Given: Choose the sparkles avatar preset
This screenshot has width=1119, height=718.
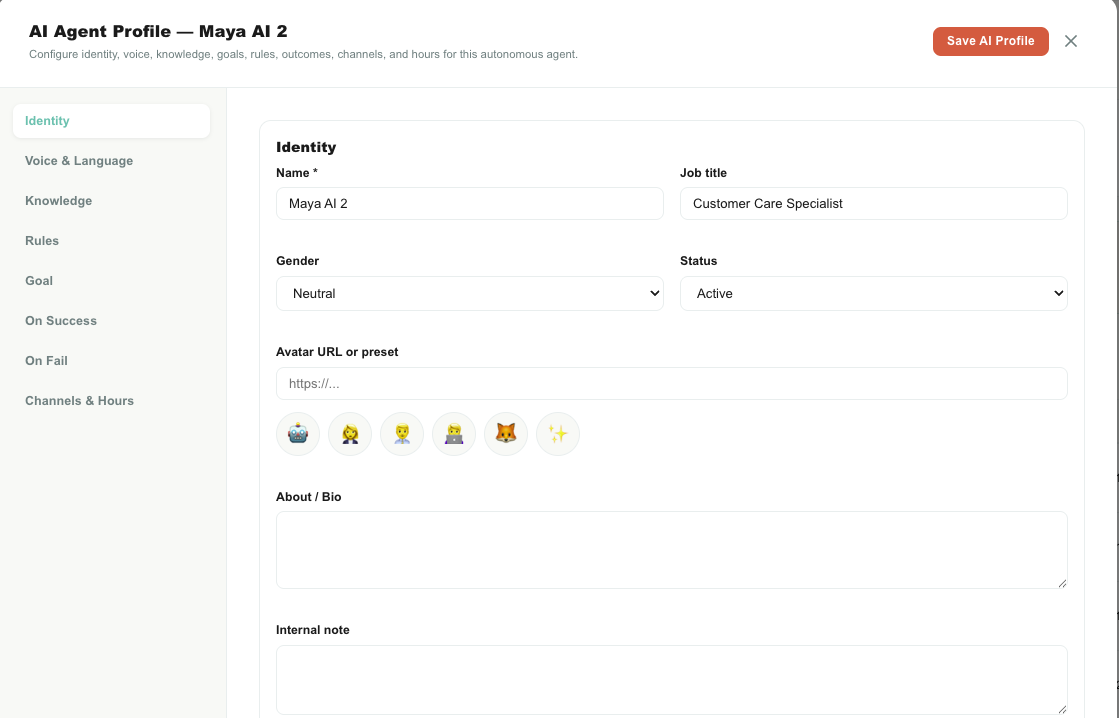Looking at the screenshot, I should click(x=558, y=434).
